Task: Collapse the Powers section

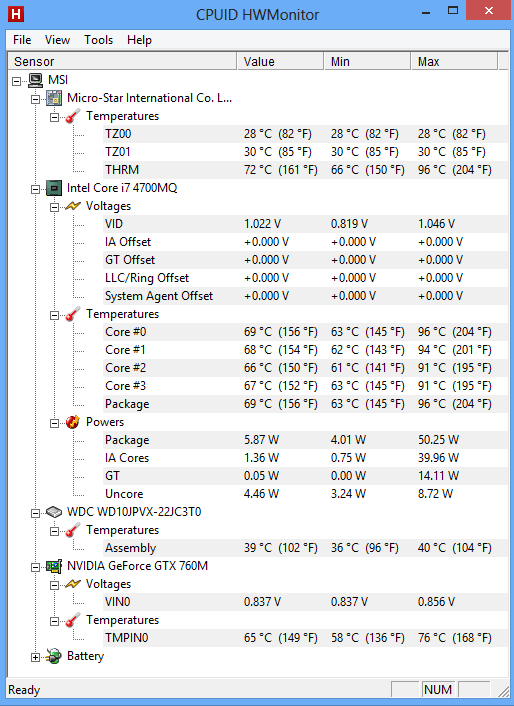Action: coord(54,424)
